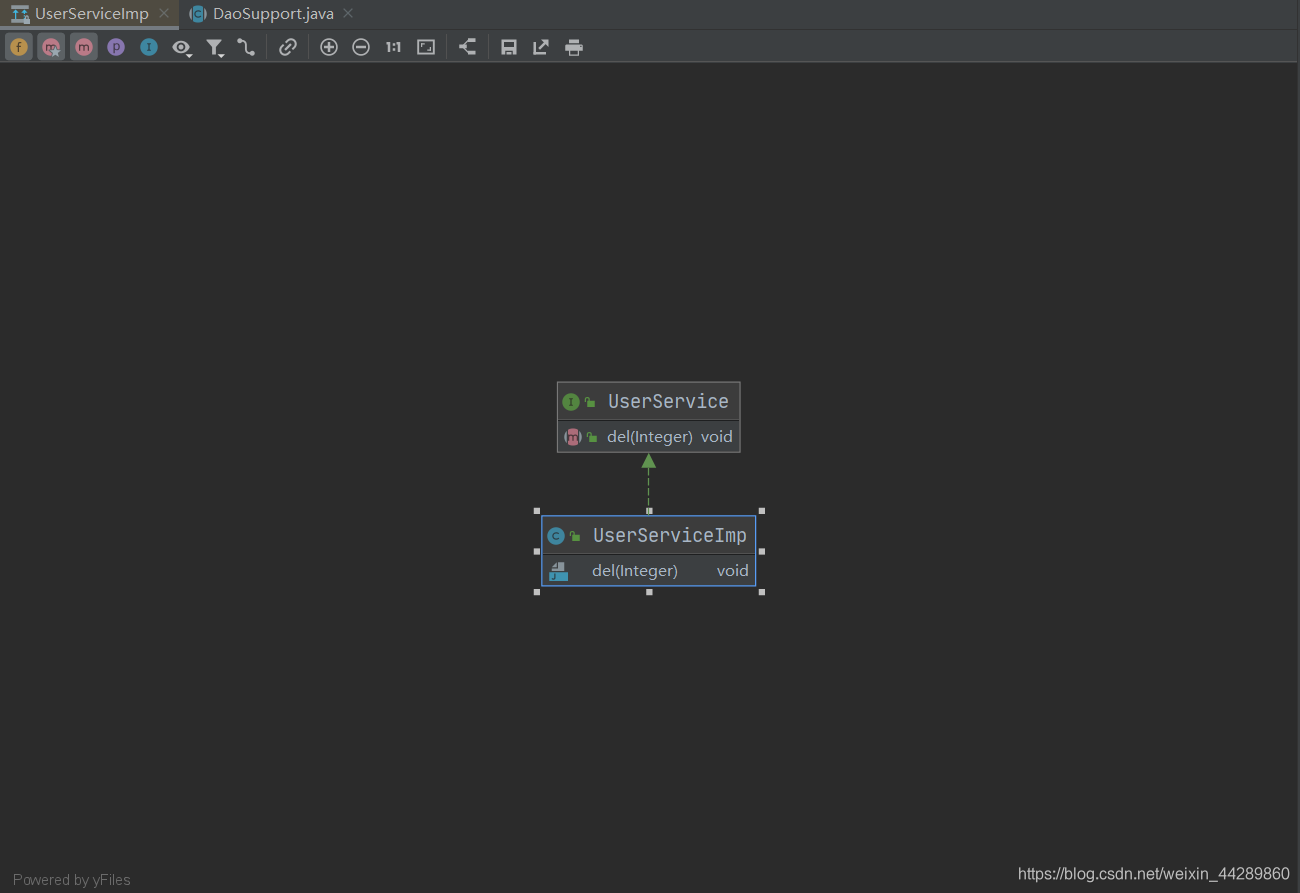Print the diagram
This screenshot has height=893, width=1300.
click(x=574, y=47)
